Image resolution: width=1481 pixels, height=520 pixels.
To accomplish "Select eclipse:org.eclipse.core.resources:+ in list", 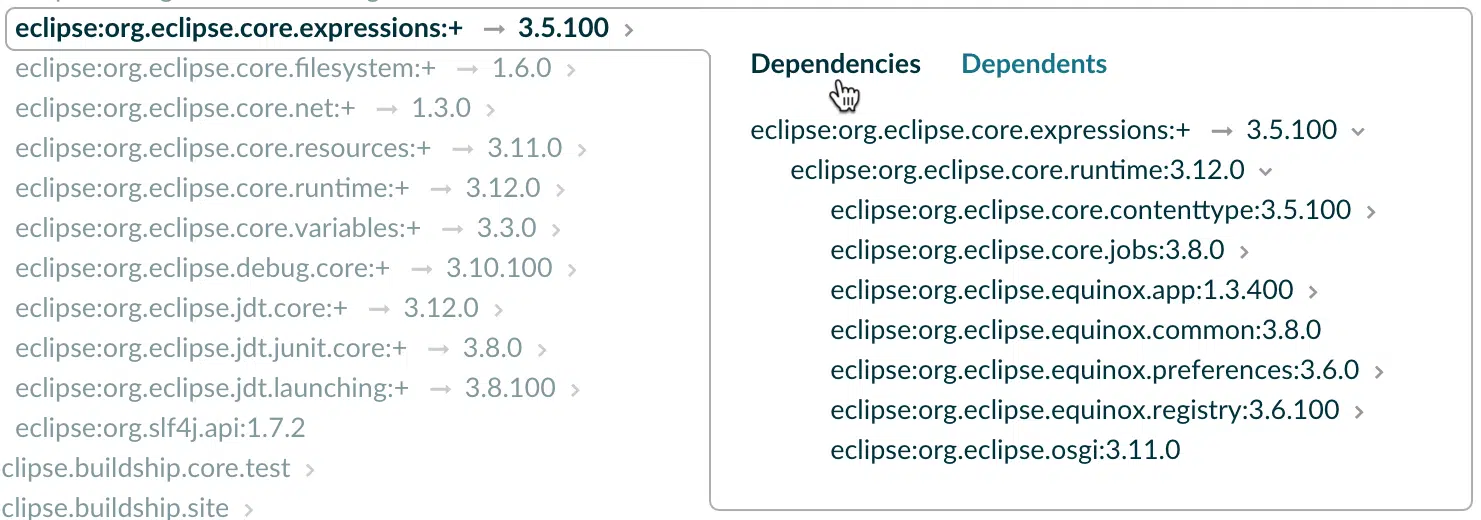I will 223,148.
